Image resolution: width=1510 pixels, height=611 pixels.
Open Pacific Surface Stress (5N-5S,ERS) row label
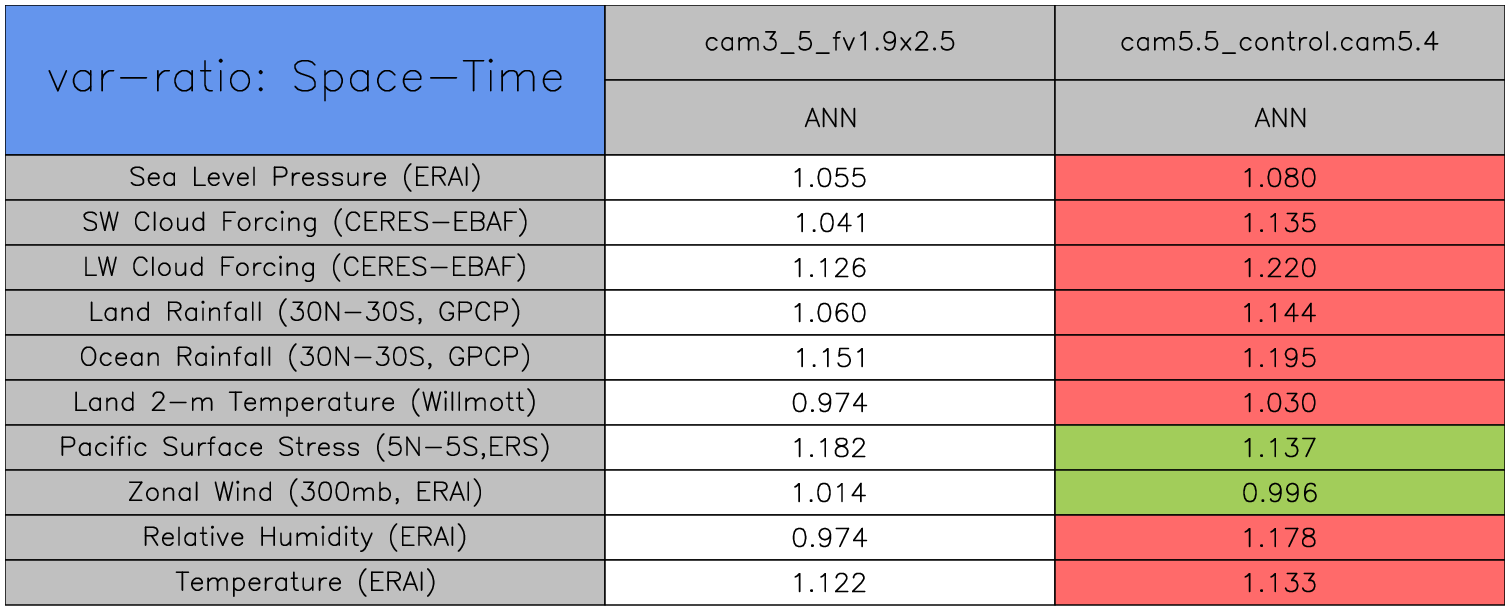pyautogui.click(x=305, y=447)
